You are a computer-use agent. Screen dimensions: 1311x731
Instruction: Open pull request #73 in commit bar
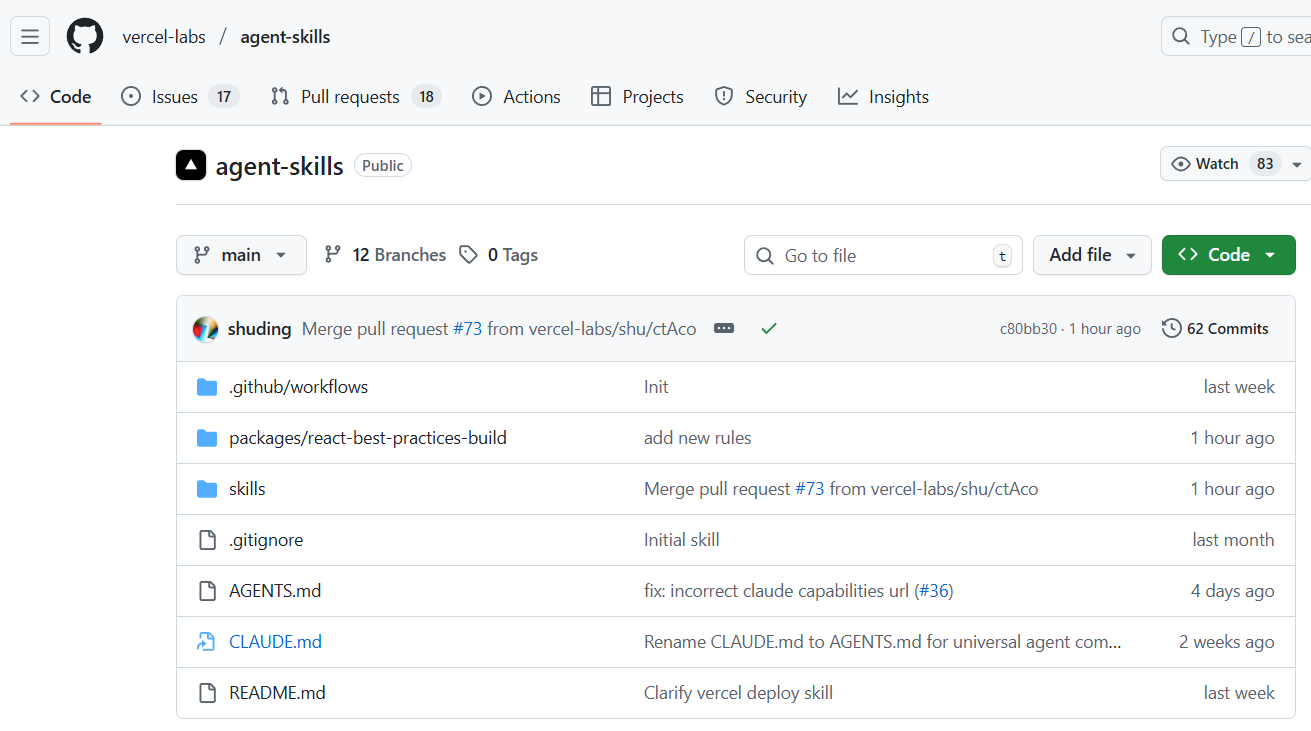(x=467, y=329)
